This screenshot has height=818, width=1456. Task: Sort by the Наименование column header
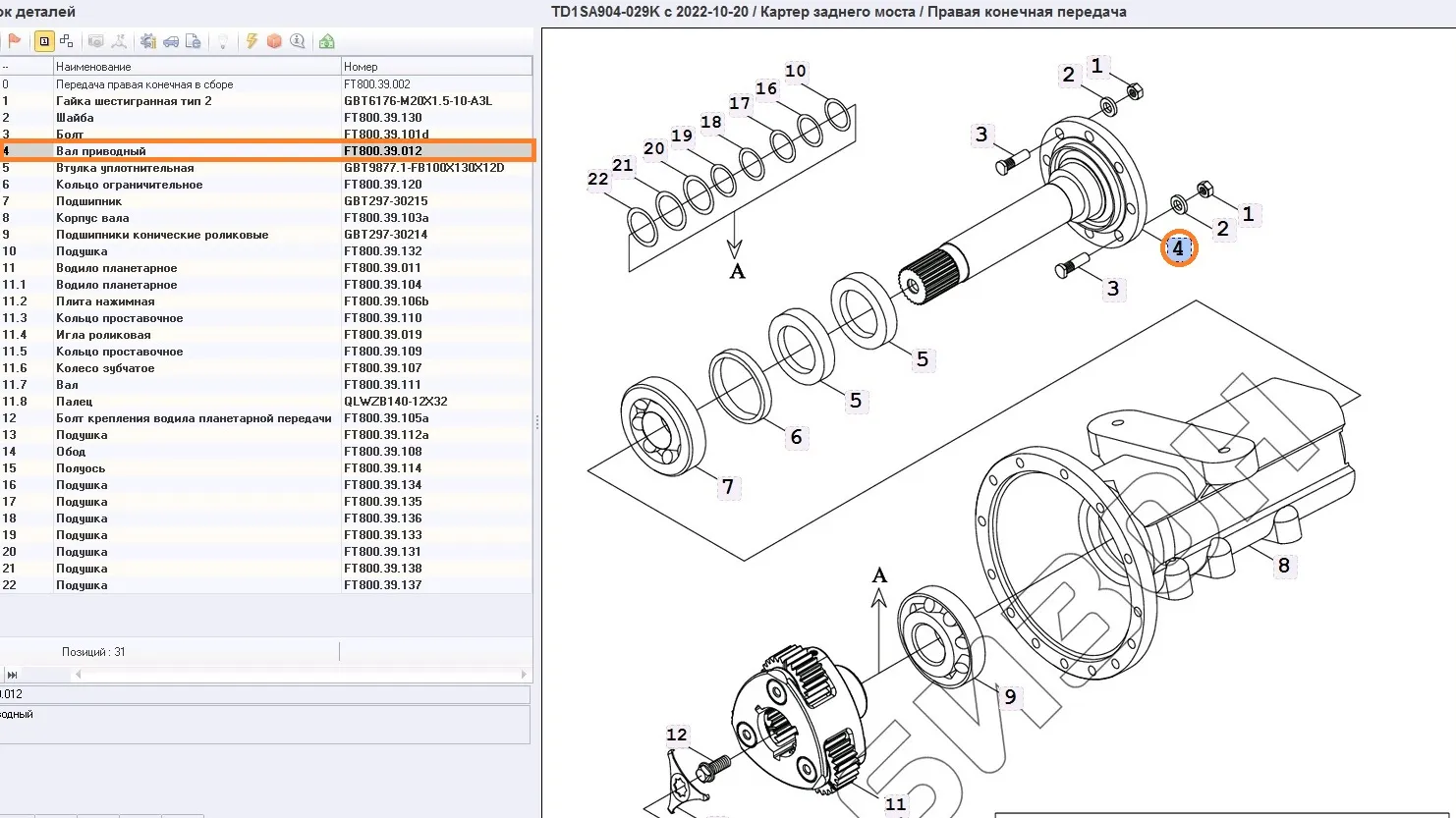pos(196,67)
